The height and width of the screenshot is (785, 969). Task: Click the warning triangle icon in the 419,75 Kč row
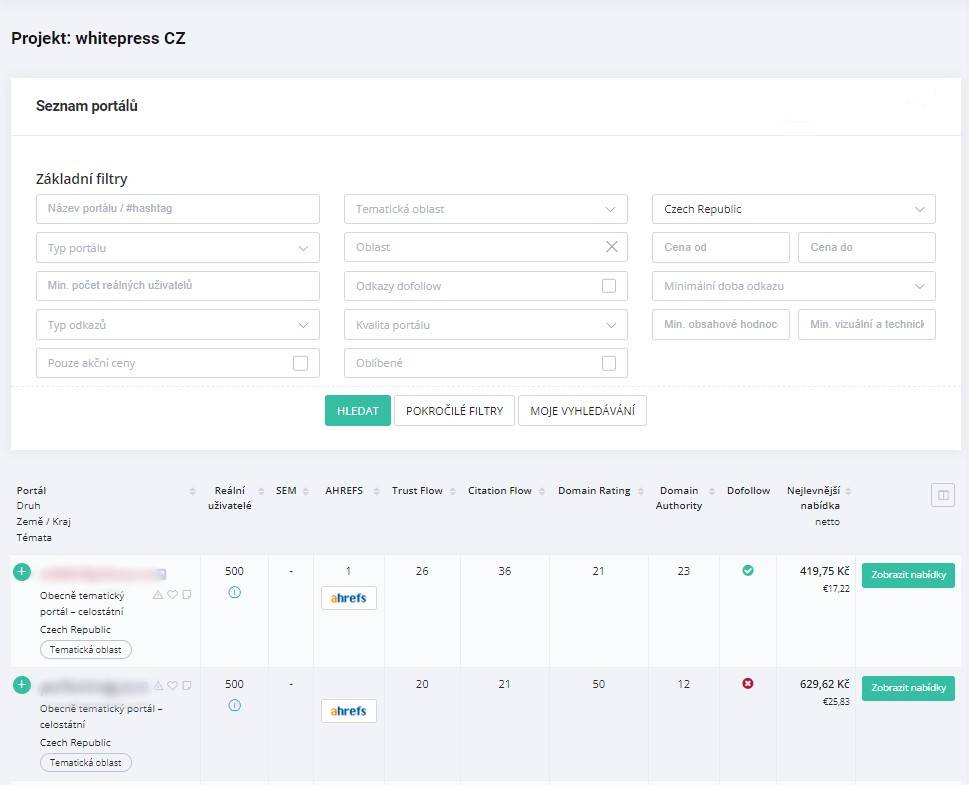158,595
